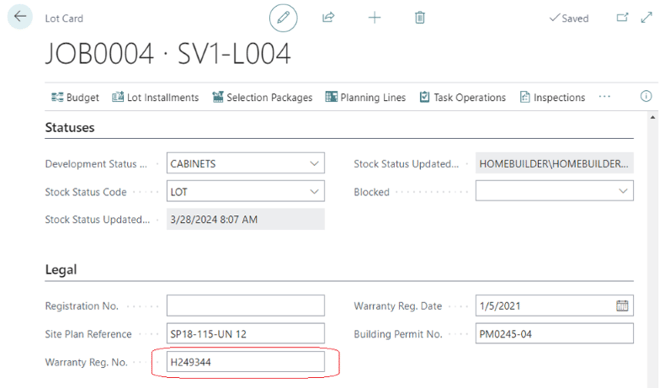Click the 3/28/2024 8:07 AM timestamp

coord(214,220)
